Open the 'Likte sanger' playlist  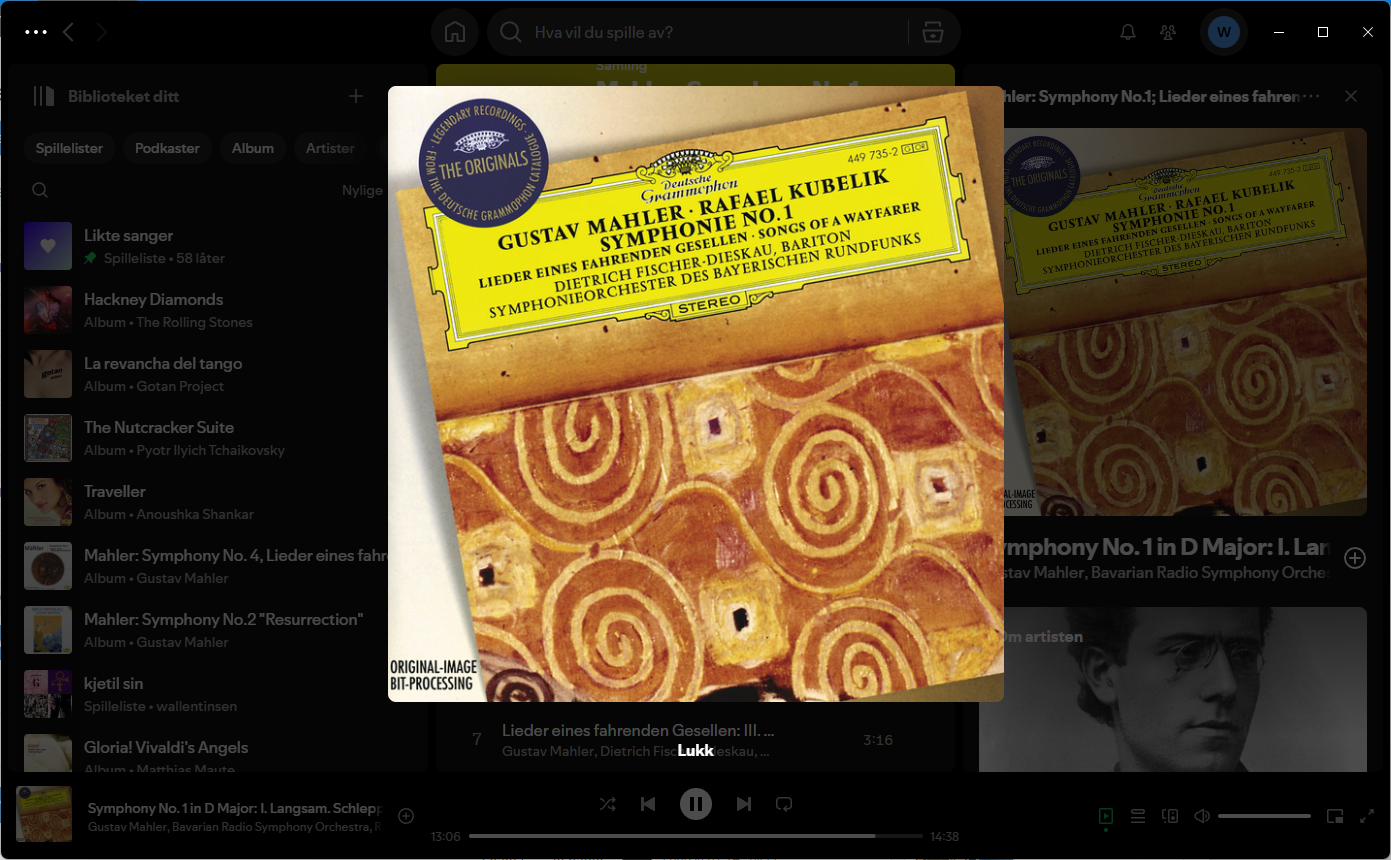205,246
